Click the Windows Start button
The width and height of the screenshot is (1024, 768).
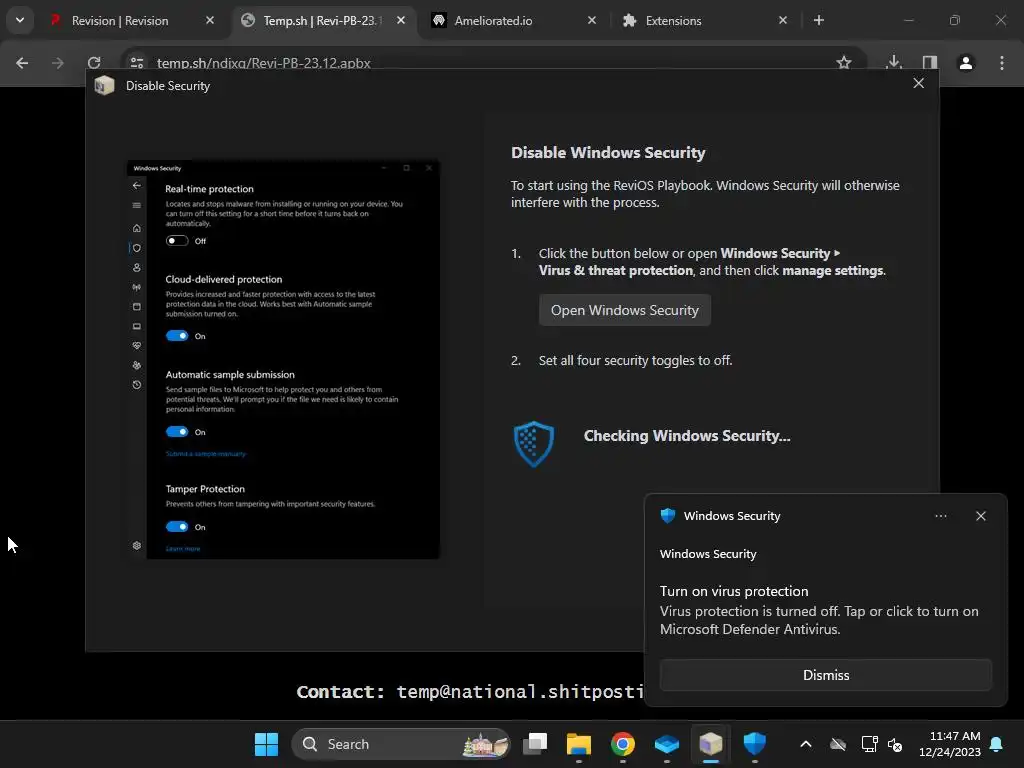coord(266,744)
